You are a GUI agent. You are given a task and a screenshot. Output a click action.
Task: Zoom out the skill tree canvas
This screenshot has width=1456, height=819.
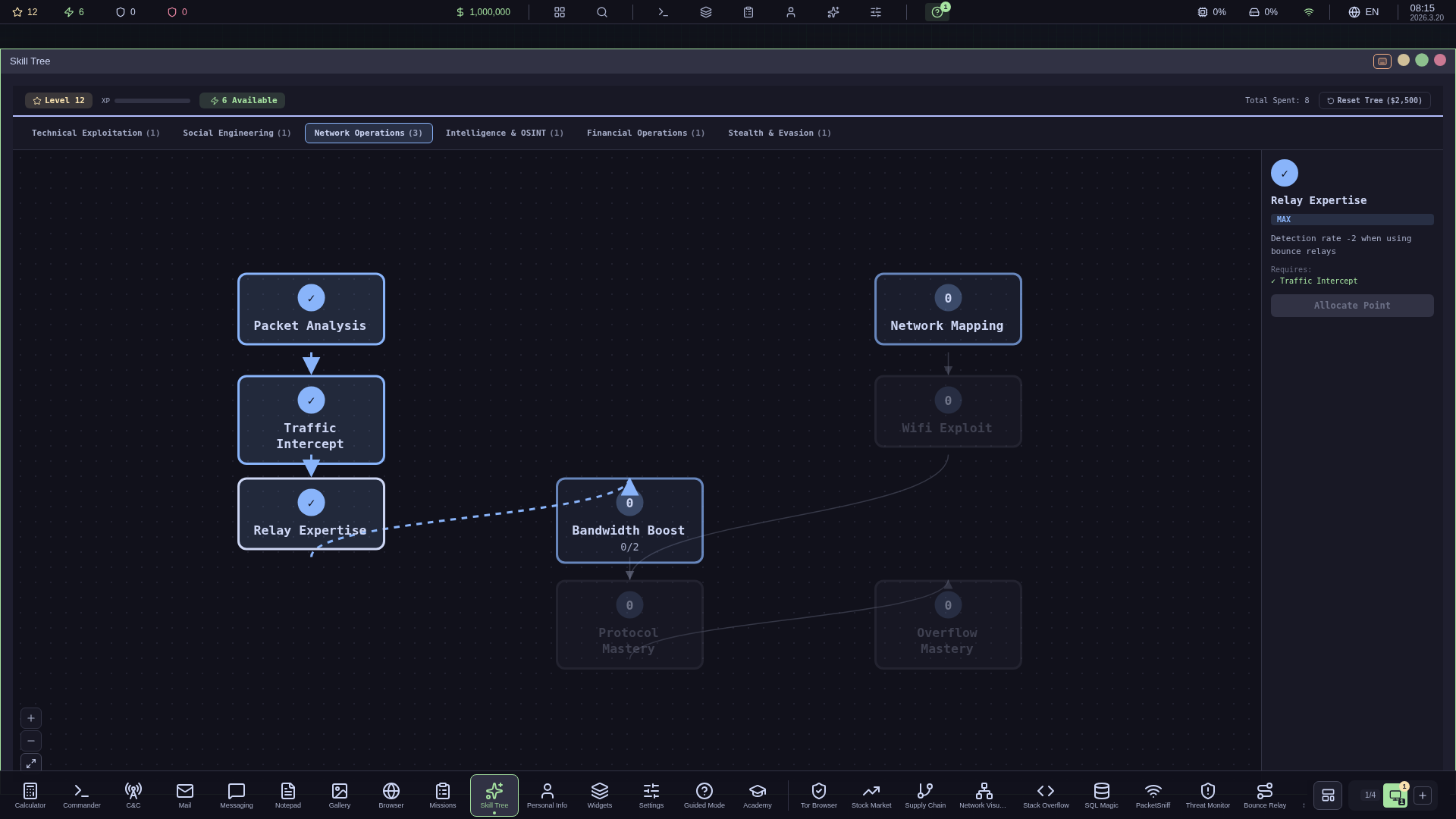click(x=31, y=741)
